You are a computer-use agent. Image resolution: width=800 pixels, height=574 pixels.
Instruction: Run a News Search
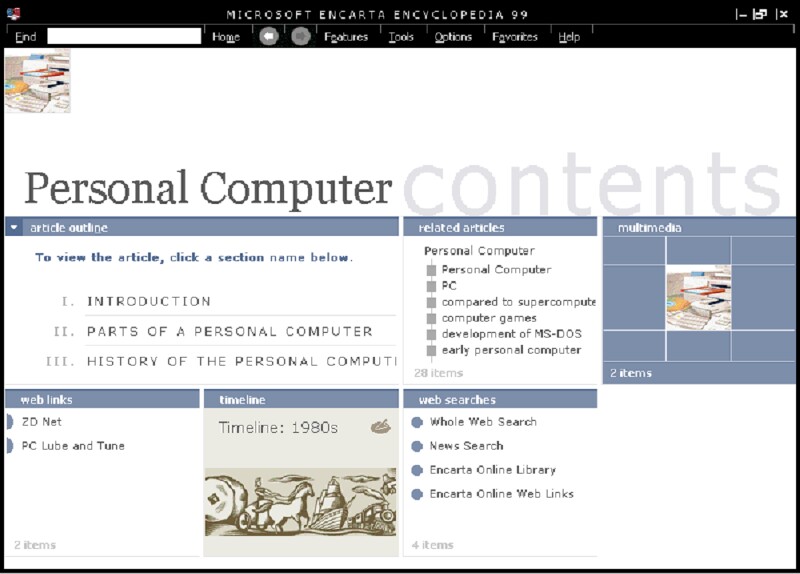click(x=466, y=446)
